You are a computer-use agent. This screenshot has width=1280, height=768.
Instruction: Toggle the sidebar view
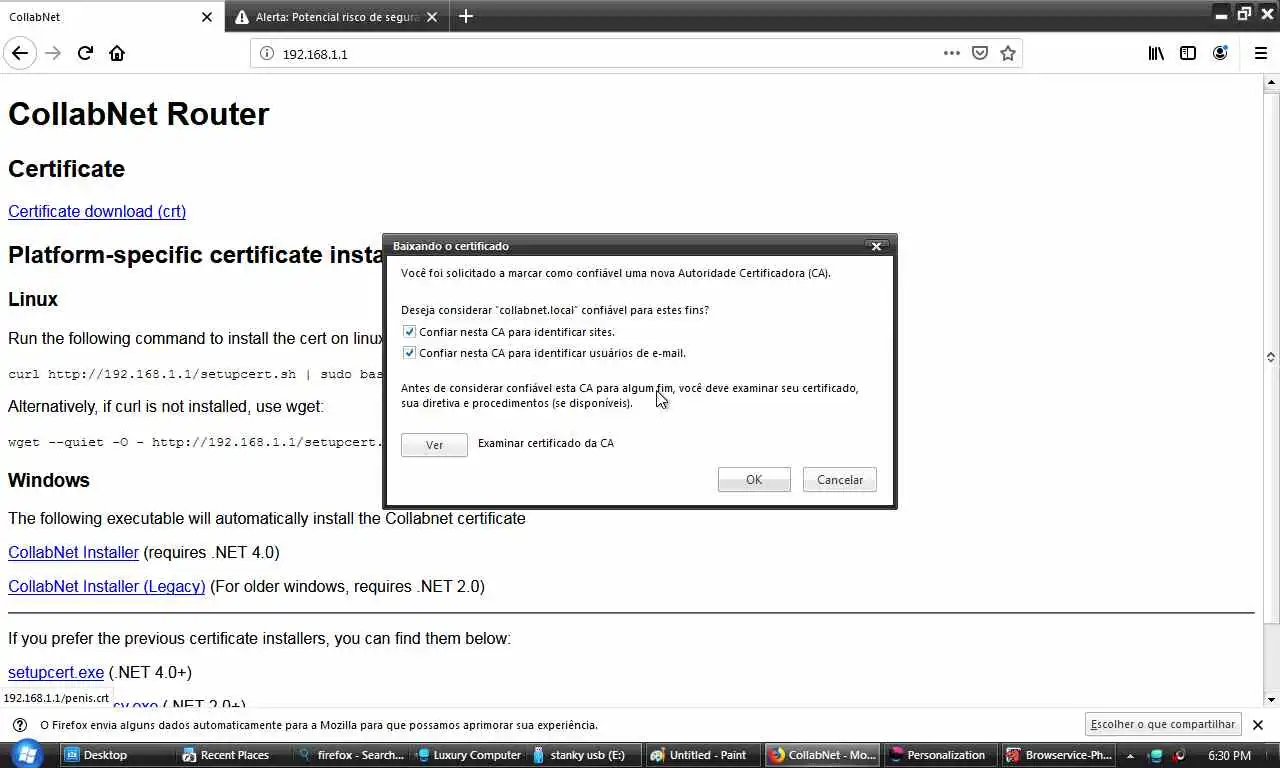point(1188,53)
